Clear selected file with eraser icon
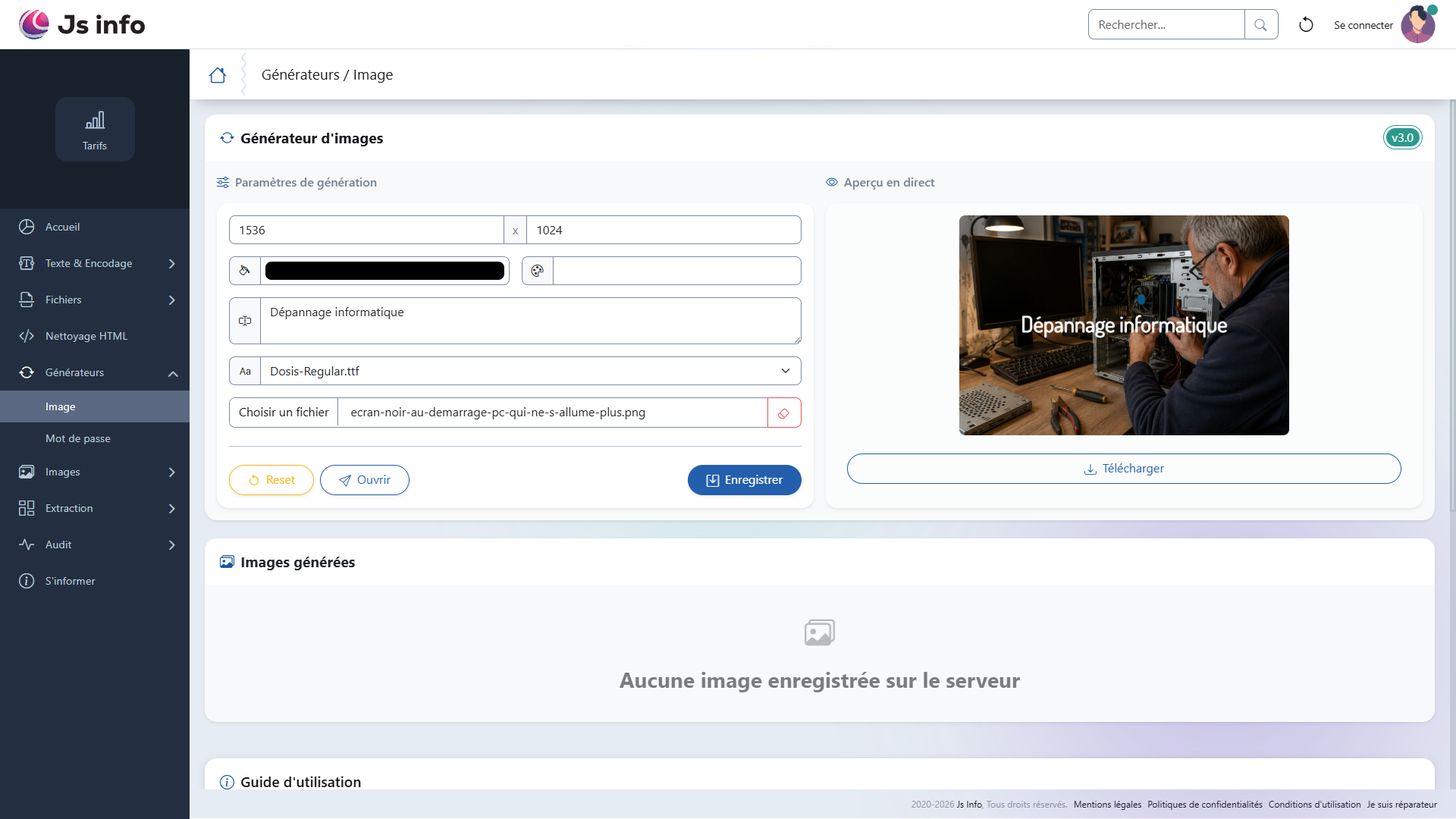The width and height of the screenshot is (1456, 819). (x=784, y=413)
